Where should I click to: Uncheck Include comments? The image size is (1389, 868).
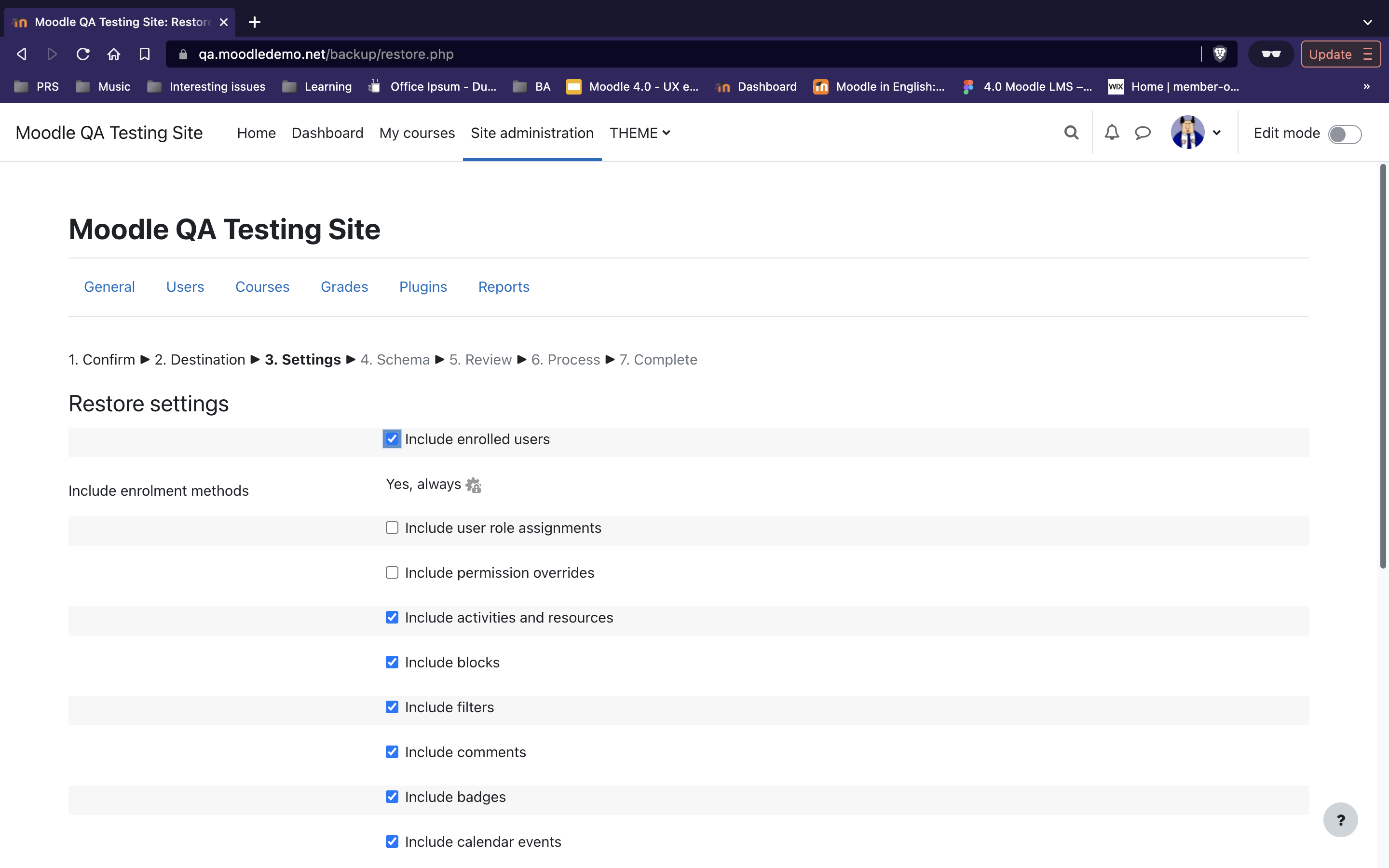[392, 751]
